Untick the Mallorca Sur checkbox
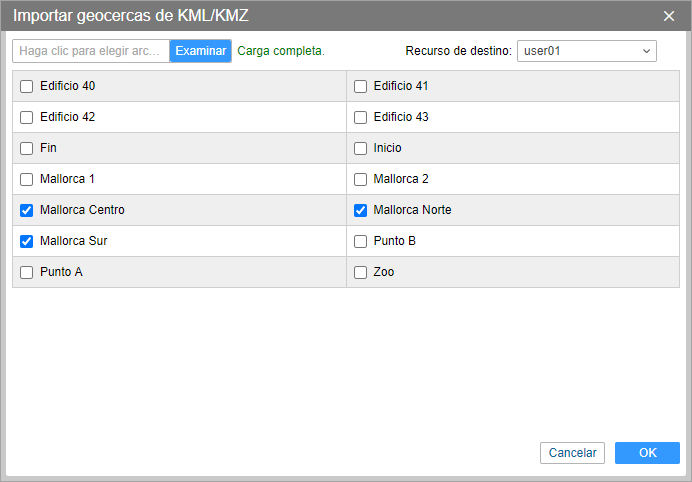The height and width of the screenshot is (482, 692). 27,241
